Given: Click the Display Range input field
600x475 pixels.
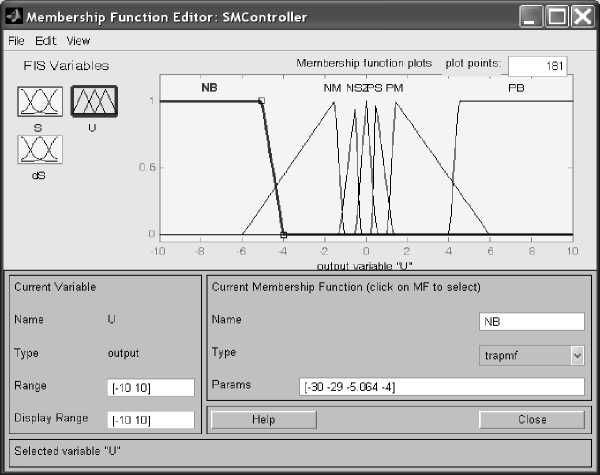Looking at the screenshot, I should coord(149,420).
